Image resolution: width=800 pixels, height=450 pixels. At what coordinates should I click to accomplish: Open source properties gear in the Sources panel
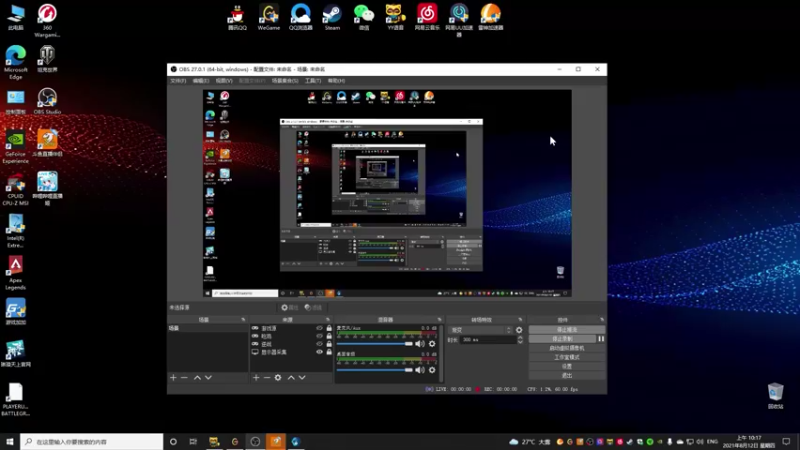click(x=278, y=378)
